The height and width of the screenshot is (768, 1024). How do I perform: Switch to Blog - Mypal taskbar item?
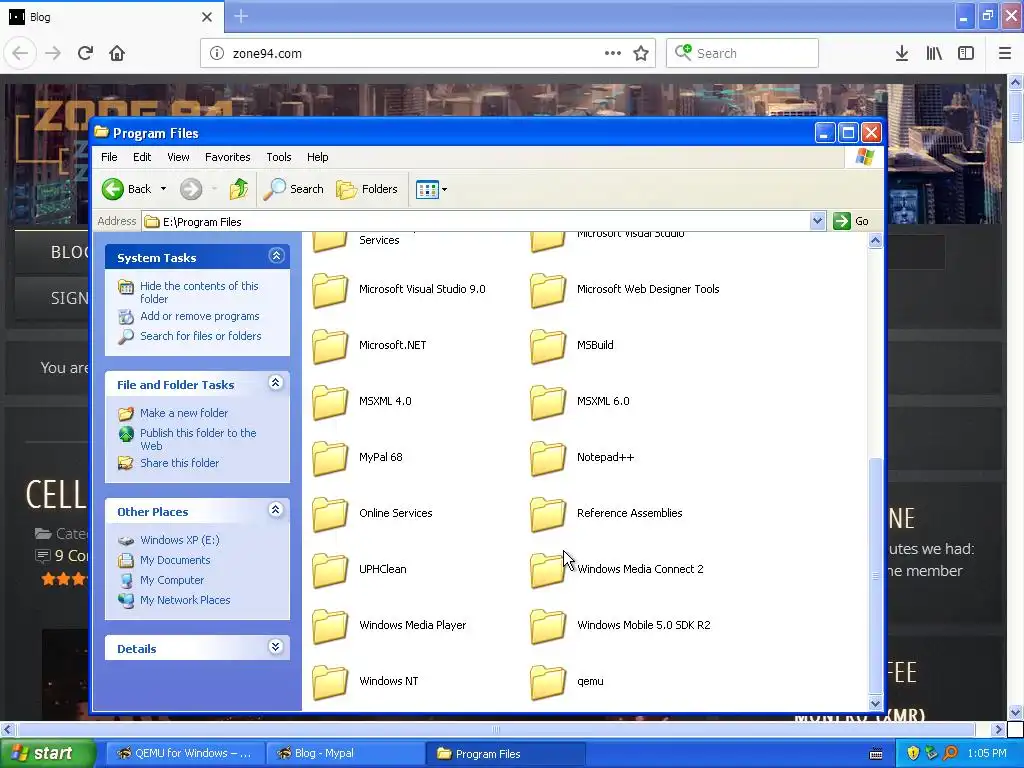point(345,753)
